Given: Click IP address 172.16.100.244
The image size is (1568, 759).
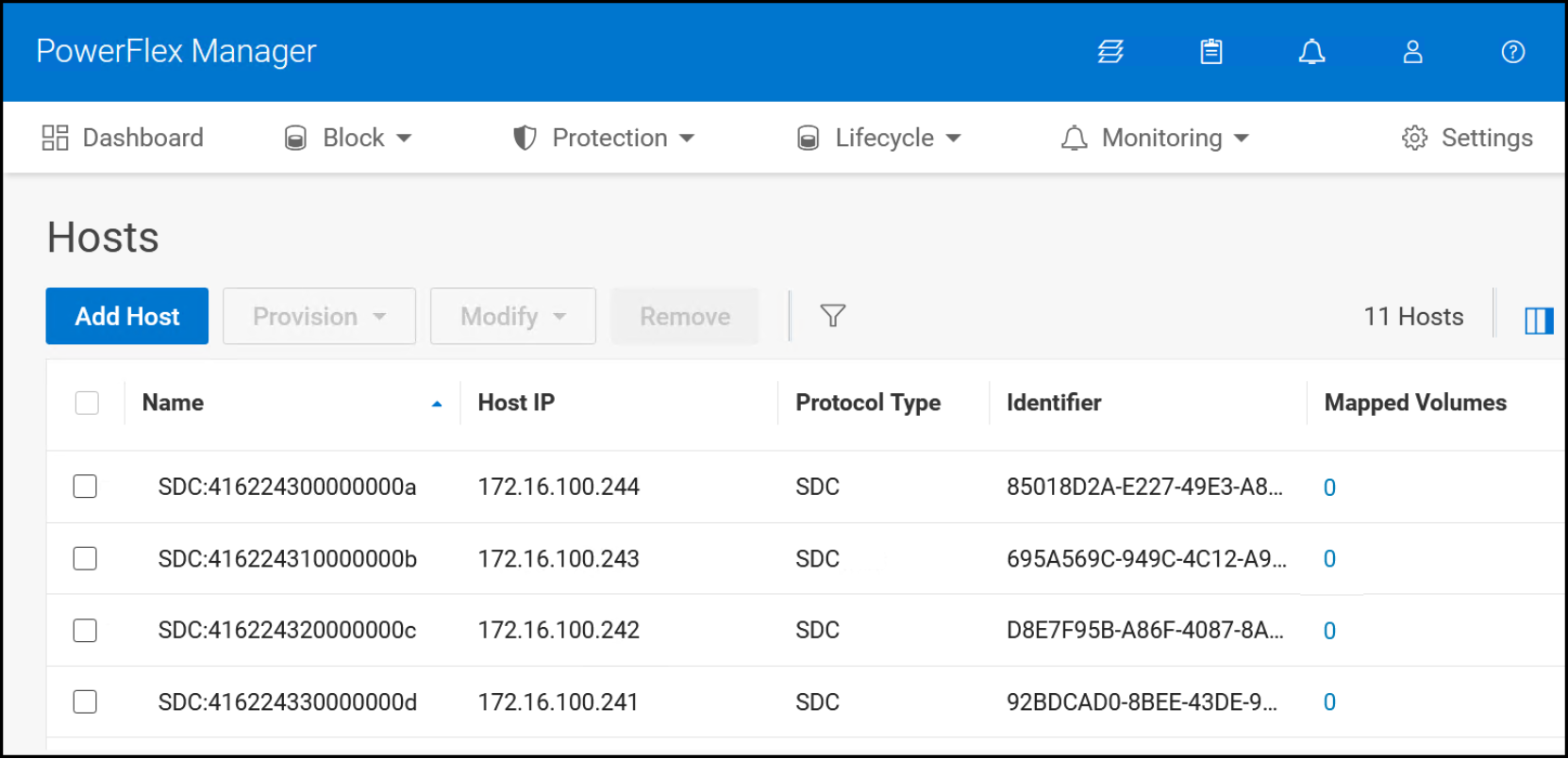Looking at the screenshot, I should [559, 487].
